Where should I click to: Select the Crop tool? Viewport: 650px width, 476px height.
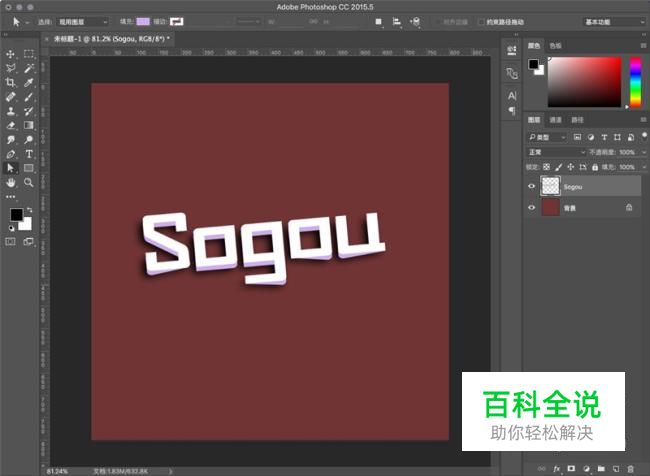(10, 83)
